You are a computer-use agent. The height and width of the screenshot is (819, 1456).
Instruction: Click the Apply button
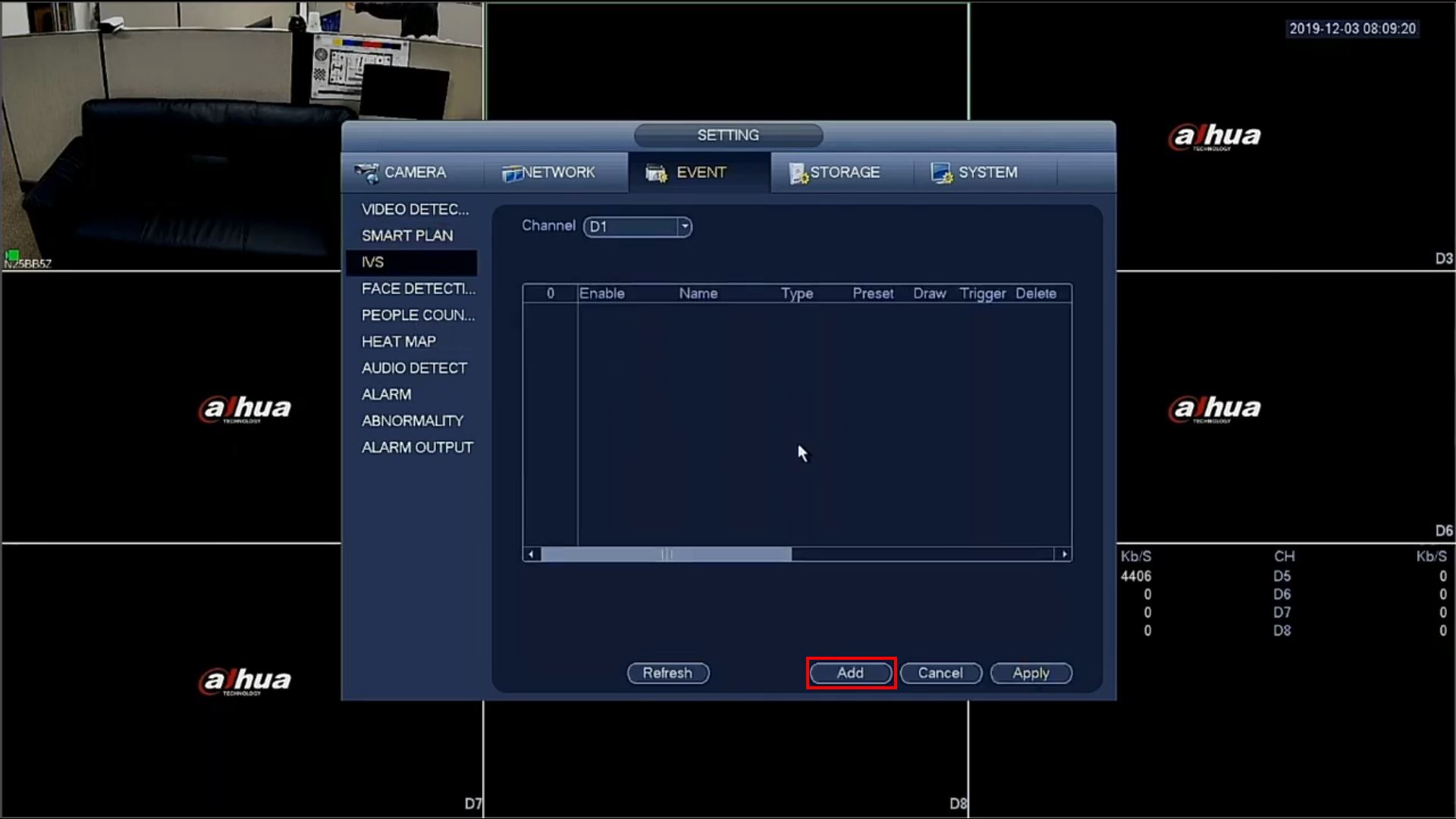(x=1031, y=673)
